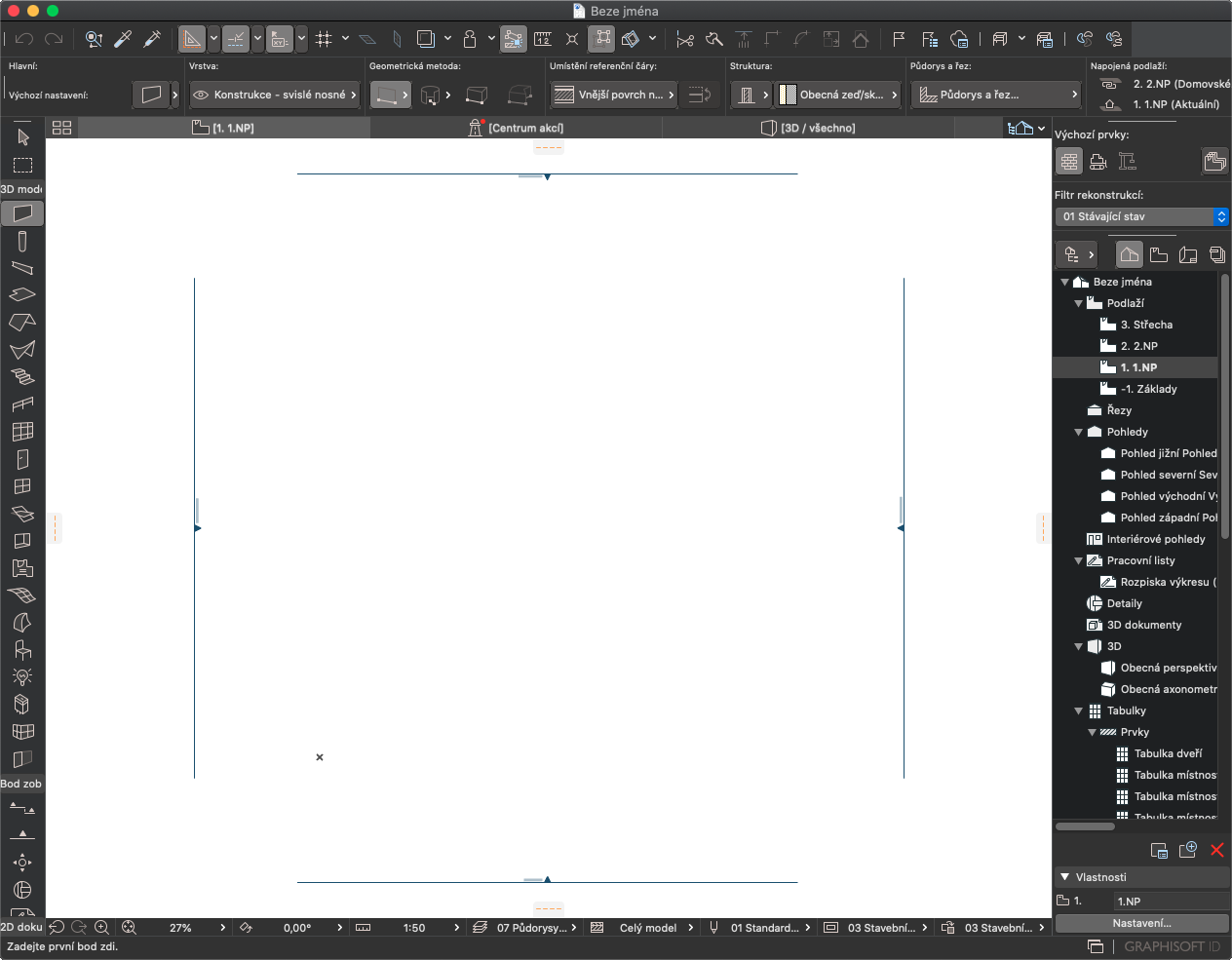The height and width of the screenshot is (960, 1232).
Task: Open Project Map view in navigator
Action: point(1130,254)
